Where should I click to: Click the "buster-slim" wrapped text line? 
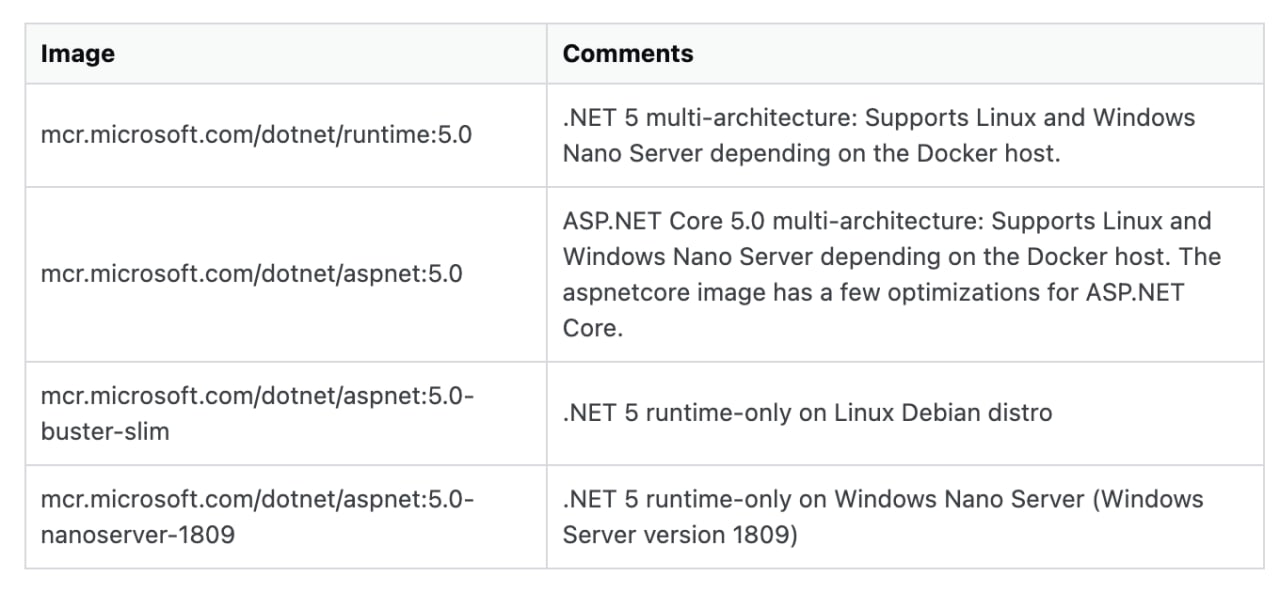(x=104, y=432)
